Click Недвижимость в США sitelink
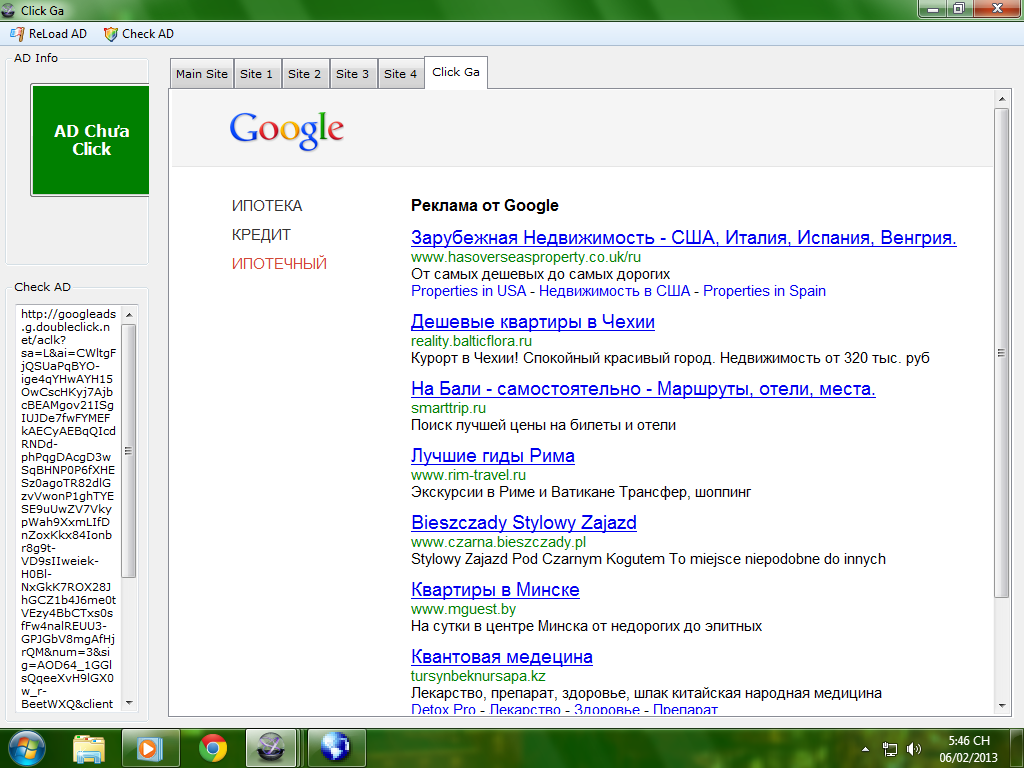This screenshot has width=1024, height=768. point(614,291)
